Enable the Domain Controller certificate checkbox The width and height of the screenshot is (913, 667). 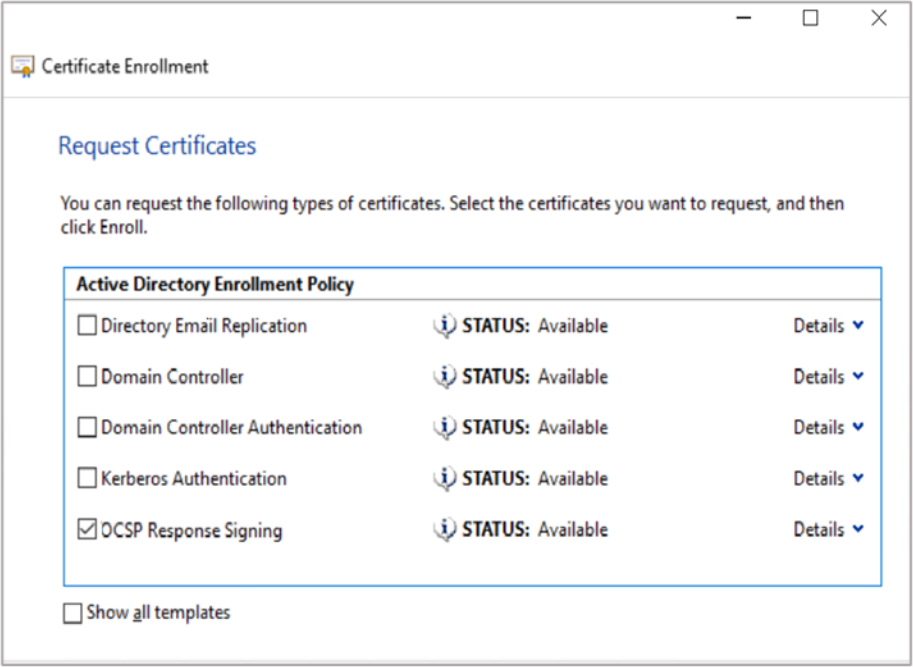pos(88,377)
